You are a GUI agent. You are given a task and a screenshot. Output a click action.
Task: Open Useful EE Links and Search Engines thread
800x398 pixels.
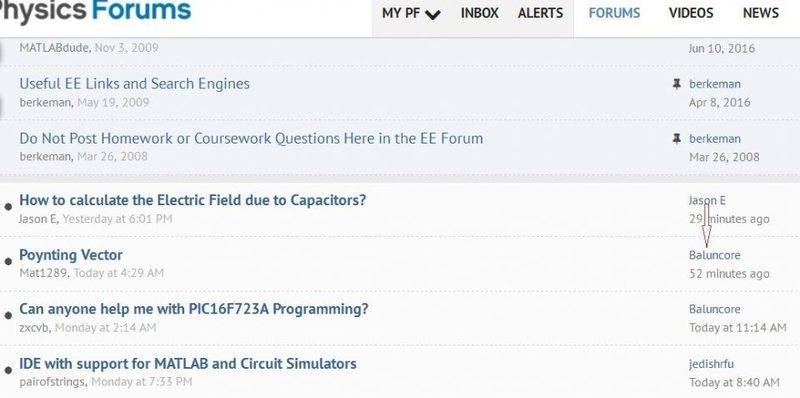point(135,84)
